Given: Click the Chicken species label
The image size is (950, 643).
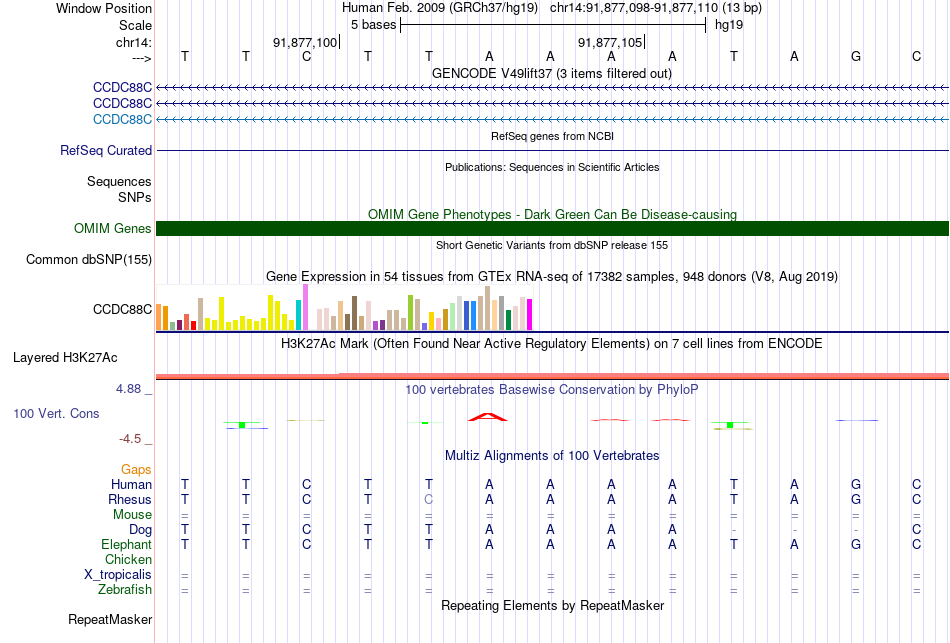Looking at the screenshot, I should coord(128,559).
